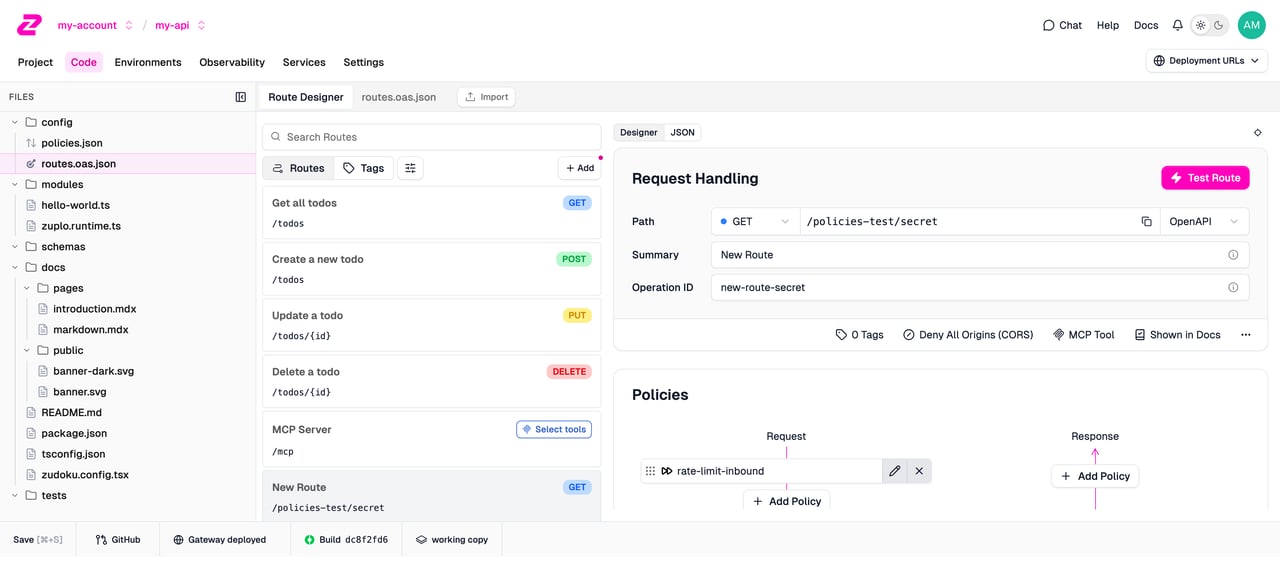Open the GET method dropdown

pyautogui.click(x=755, y=221)
